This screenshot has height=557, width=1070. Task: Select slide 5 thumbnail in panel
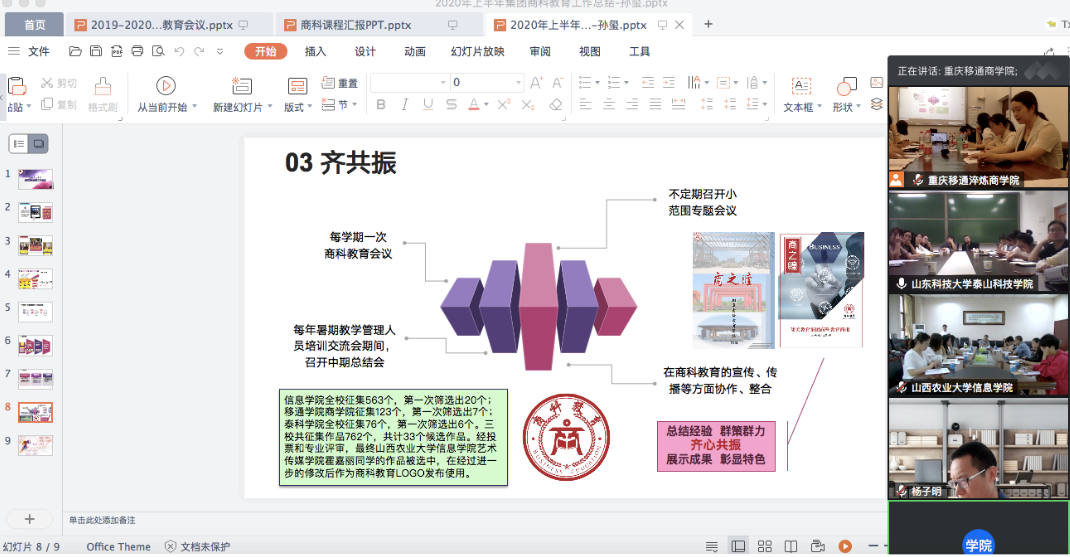pos(35,311)
